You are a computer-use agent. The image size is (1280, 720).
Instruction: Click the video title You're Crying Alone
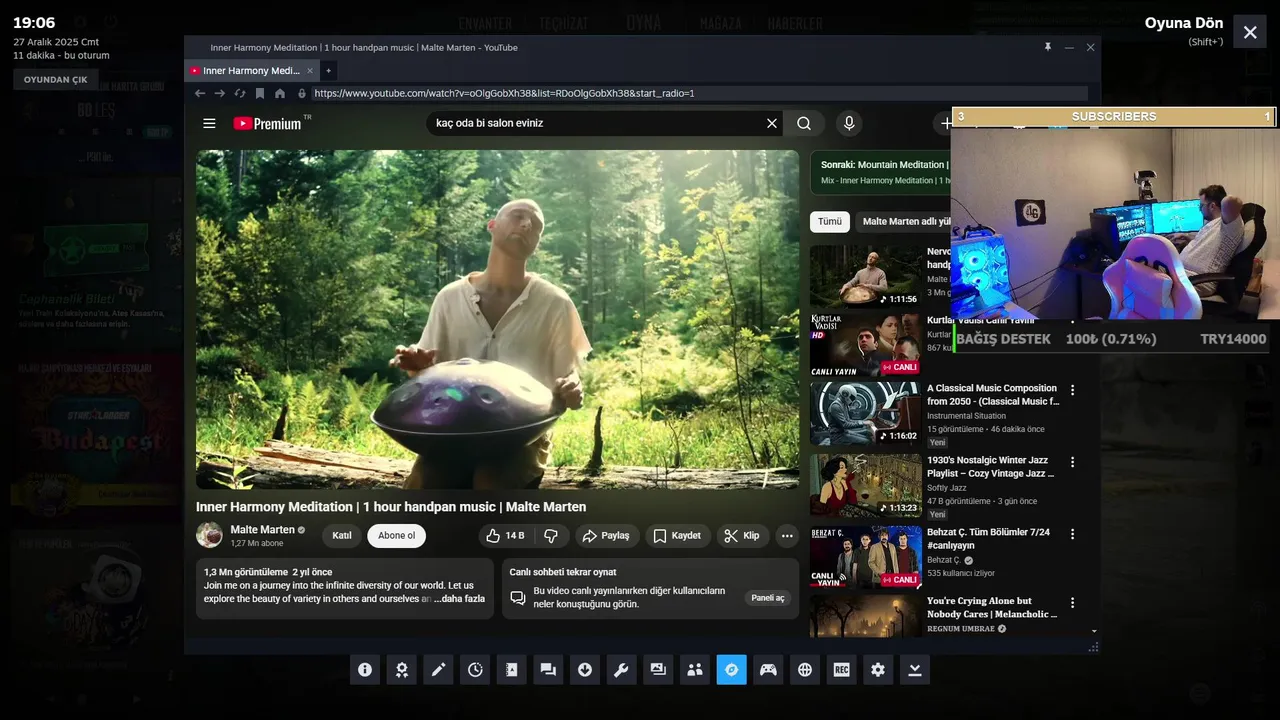[x=991, y=608]
